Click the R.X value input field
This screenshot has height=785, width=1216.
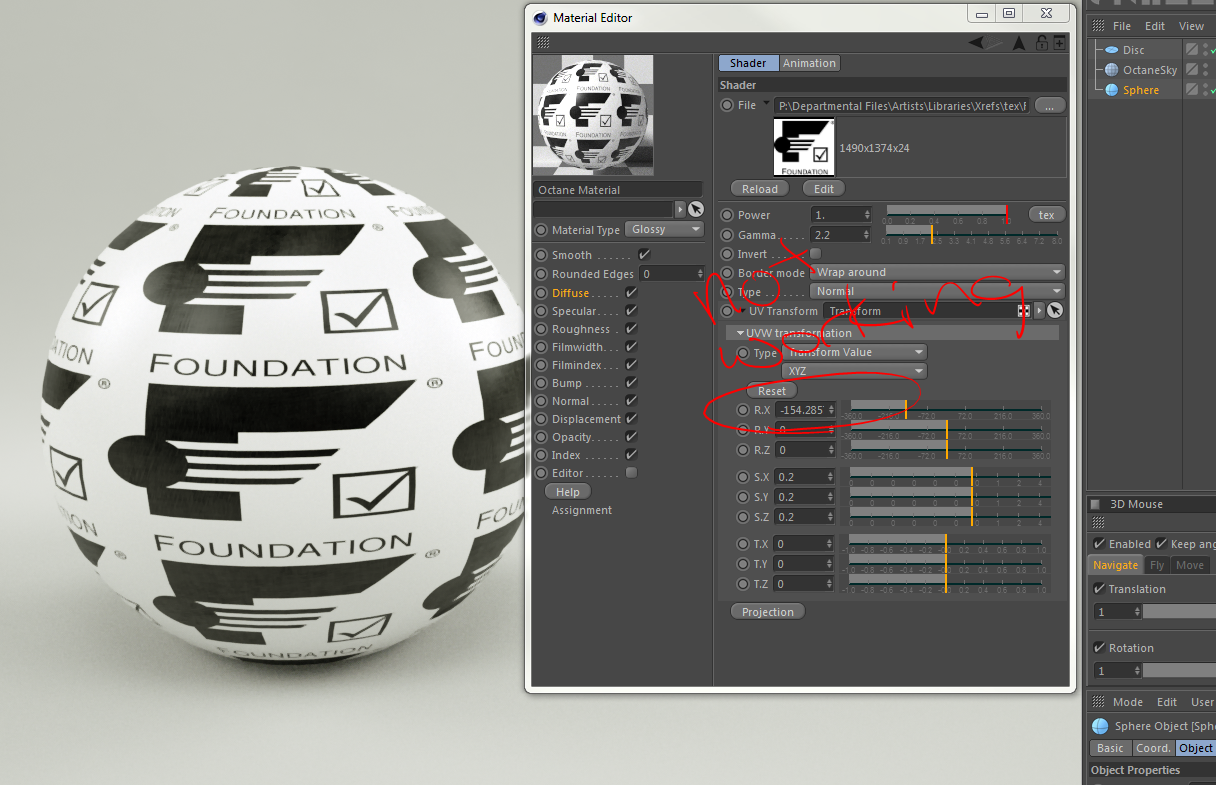coord(800,410)
